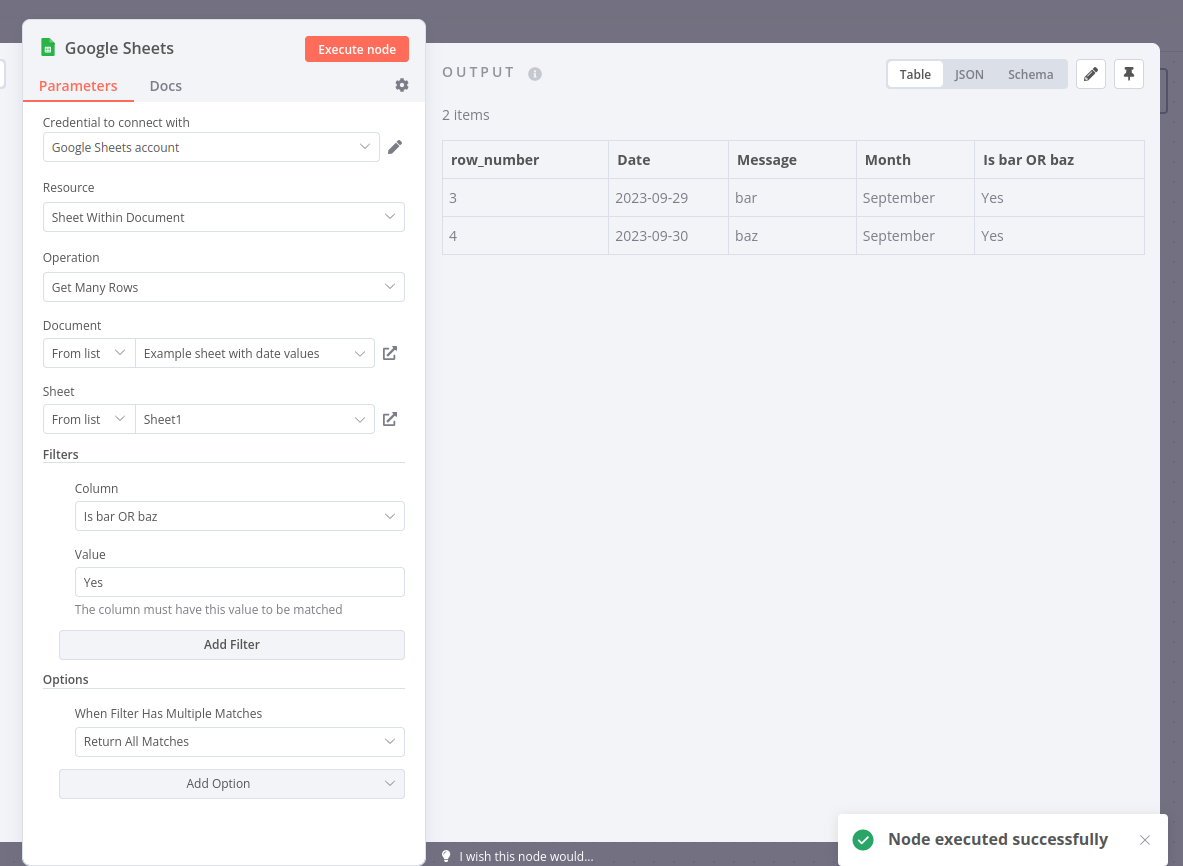The width and height of the screenshot is (1183, 866).
Task: Click the 2 items count label
Action: point(466,115)
